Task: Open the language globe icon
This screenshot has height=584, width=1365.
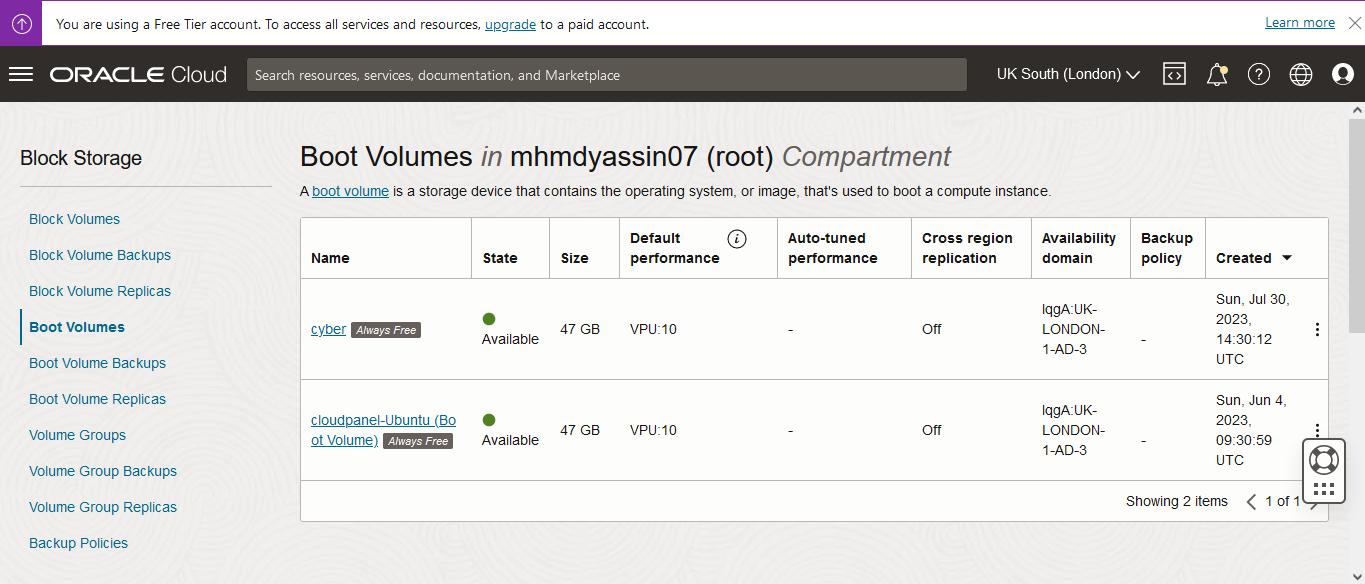Action: [1301, 74]
